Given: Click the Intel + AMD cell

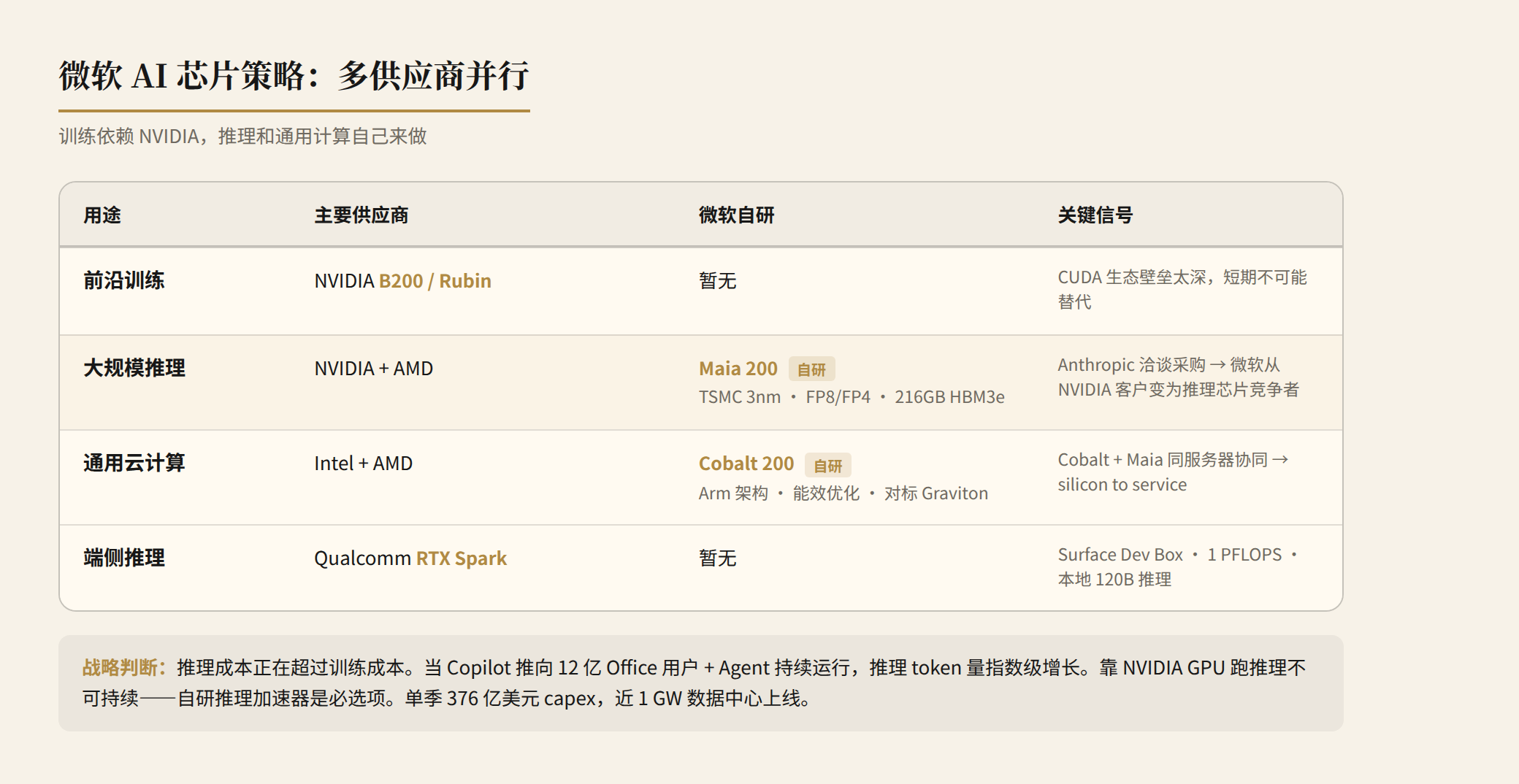Looking at the screenshot, I should pyautogui.click(x=364, y=464).
